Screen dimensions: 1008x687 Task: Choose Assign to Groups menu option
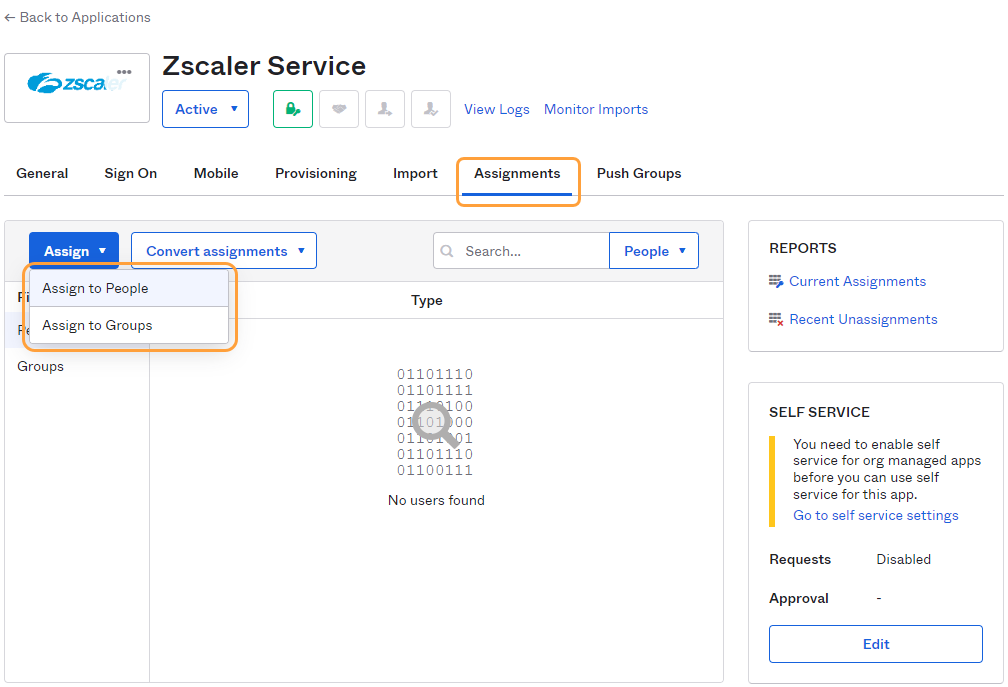point(98,325)
